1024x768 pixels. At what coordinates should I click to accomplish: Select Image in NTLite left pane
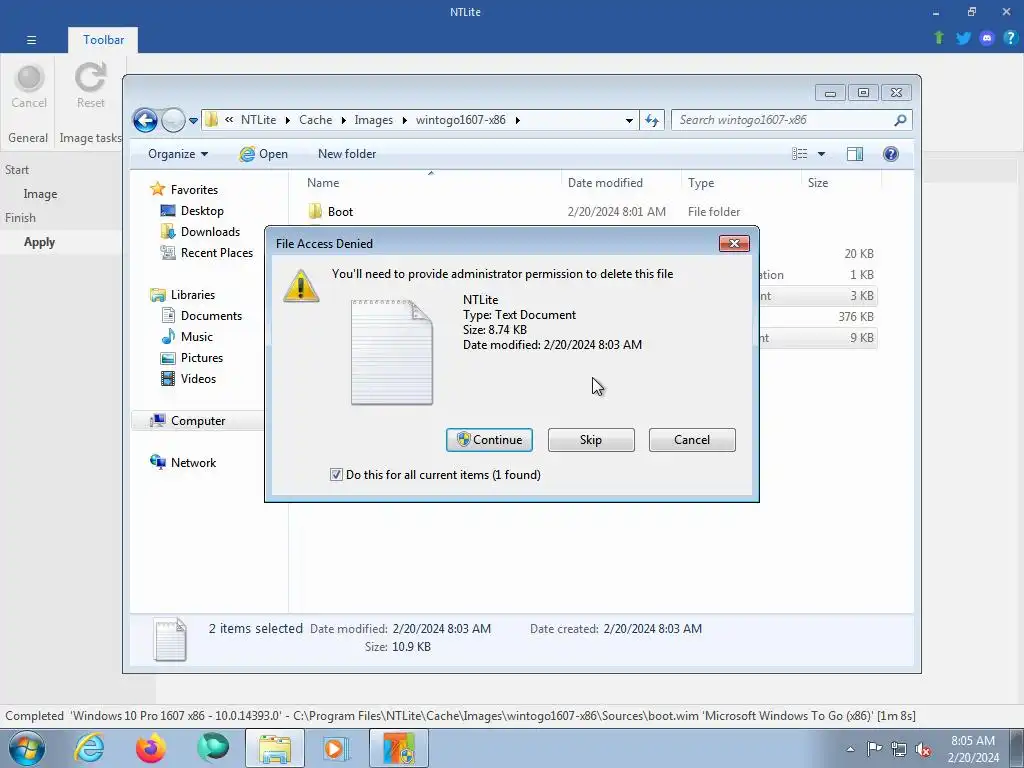click(x=40, y=194)
